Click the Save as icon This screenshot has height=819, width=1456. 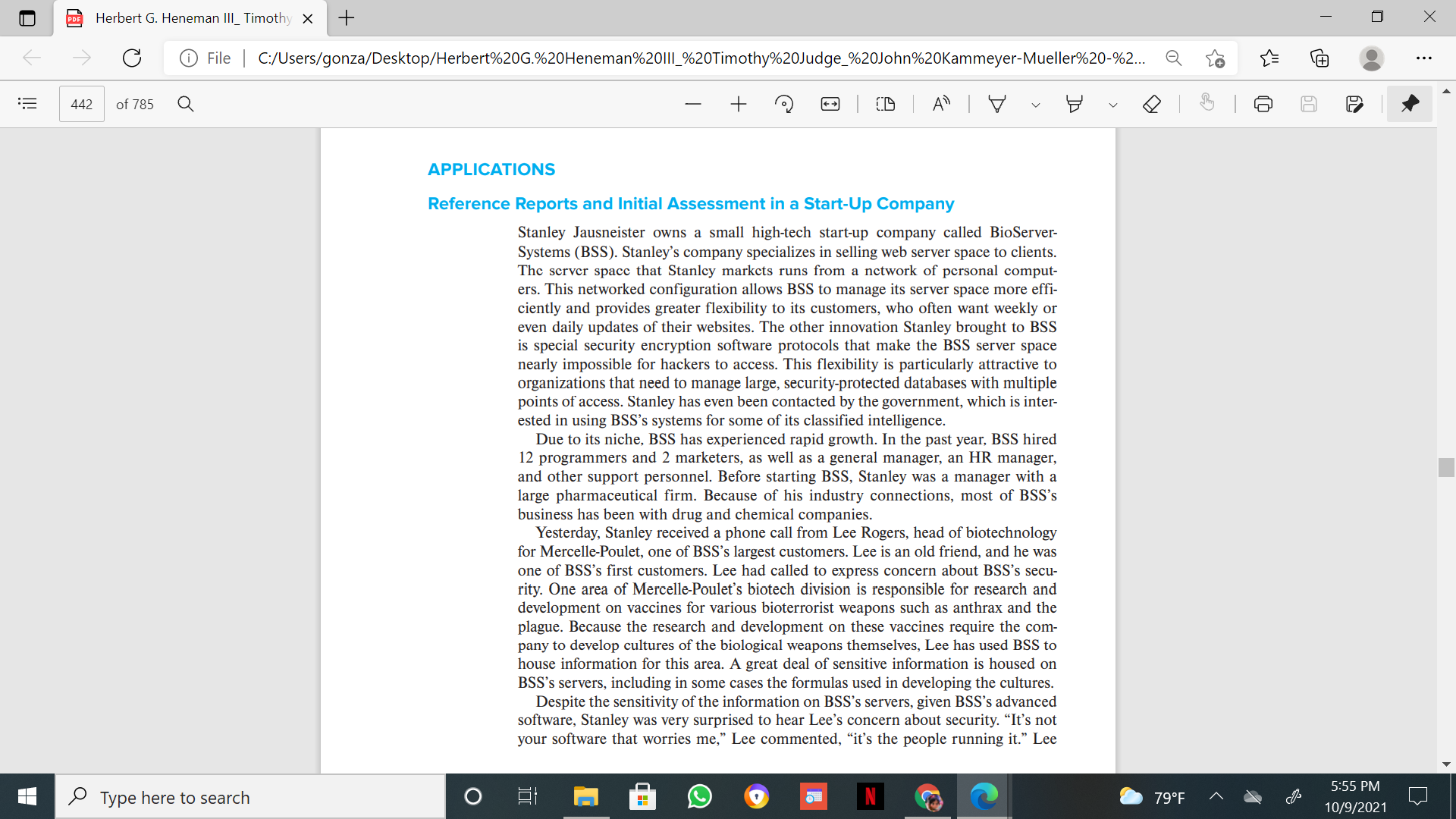pyautogui.click(x=1354, y=104)
